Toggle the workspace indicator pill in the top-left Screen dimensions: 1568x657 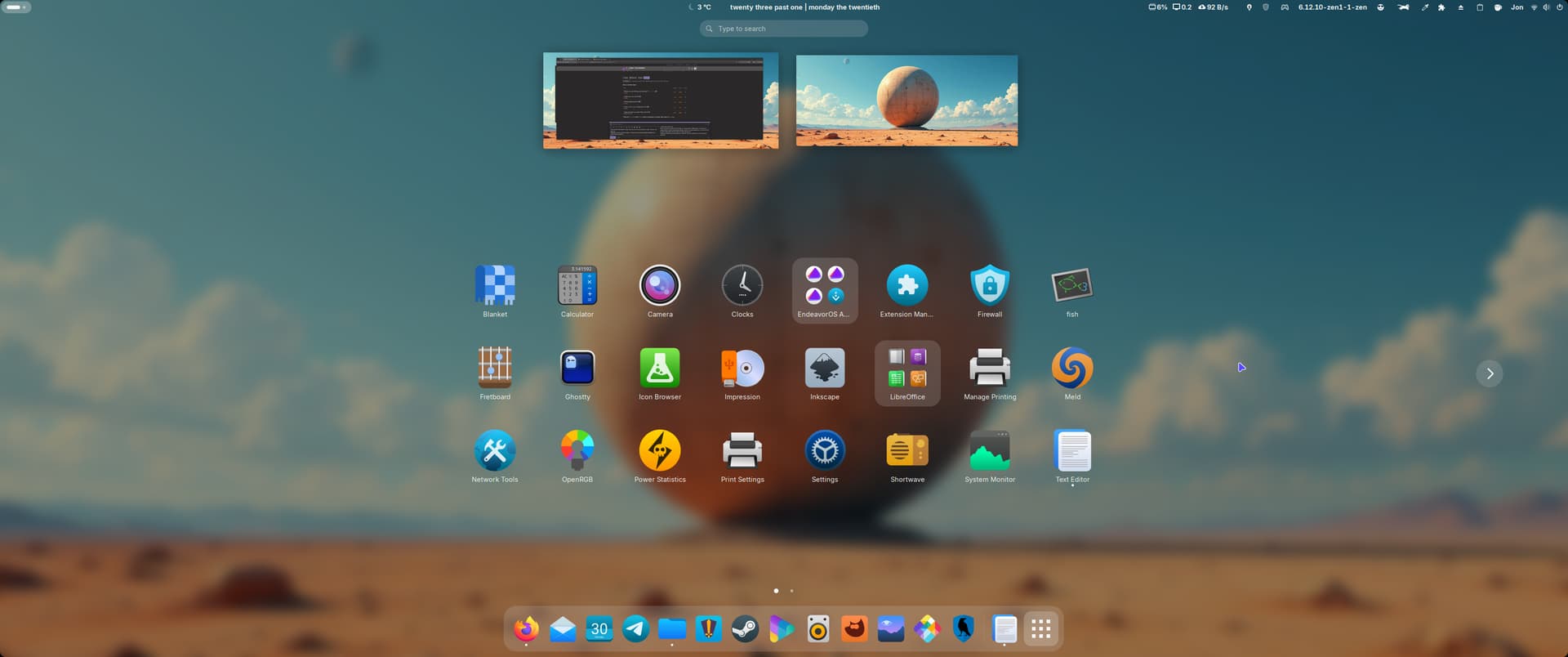pos(16,7)
